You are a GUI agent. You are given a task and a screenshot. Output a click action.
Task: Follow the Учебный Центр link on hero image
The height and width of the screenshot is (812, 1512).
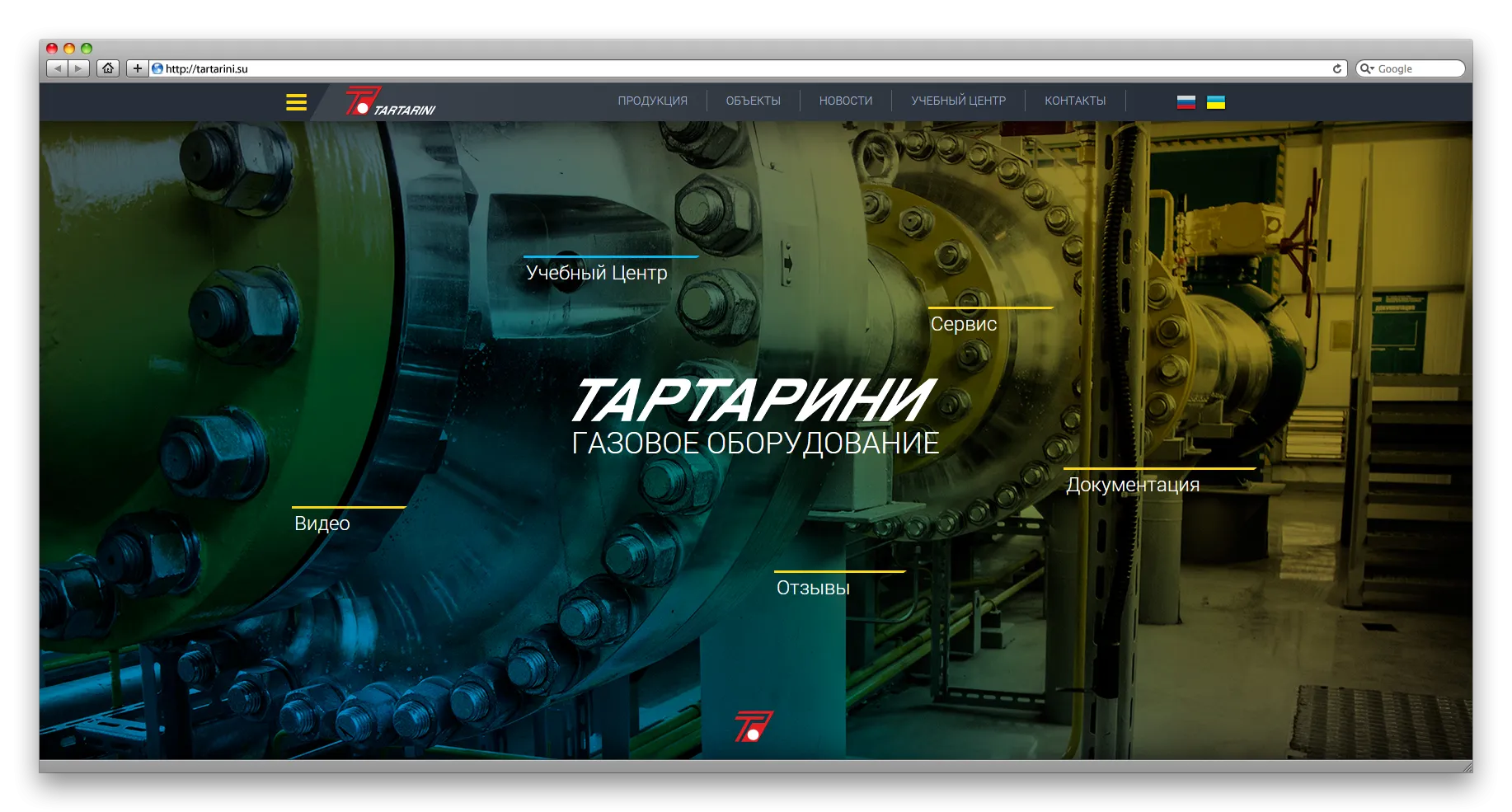597,273
